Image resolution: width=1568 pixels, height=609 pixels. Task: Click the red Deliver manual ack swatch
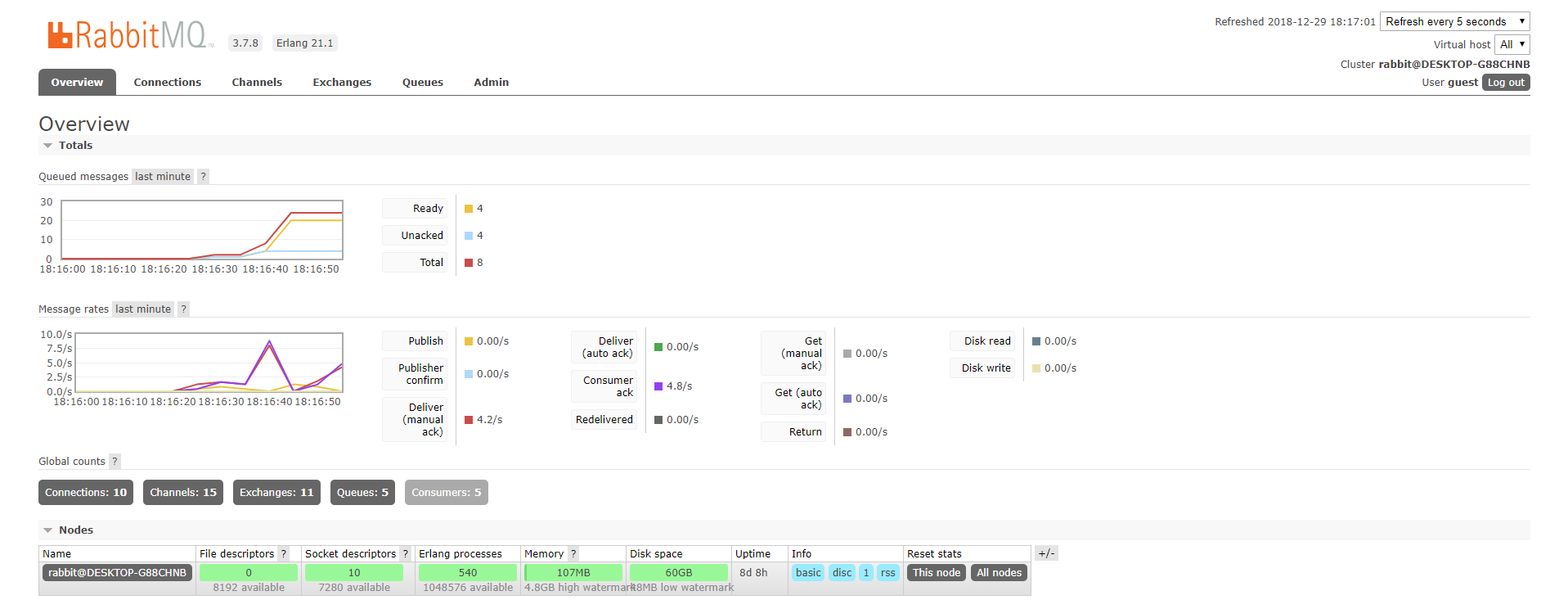click(x=469, y=420)
